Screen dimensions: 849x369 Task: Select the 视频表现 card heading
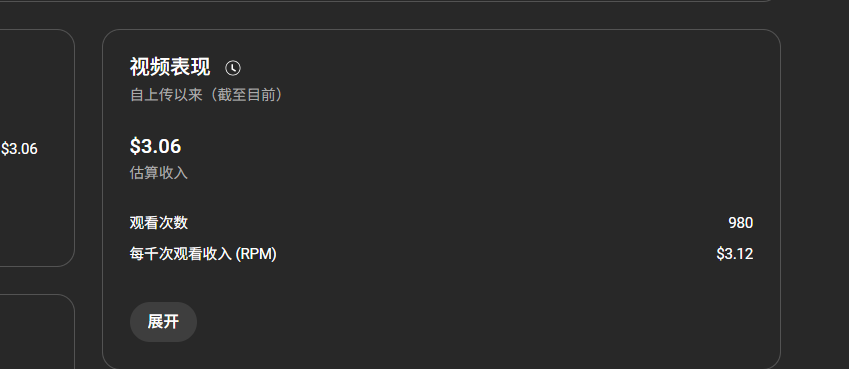click(169, 67)
